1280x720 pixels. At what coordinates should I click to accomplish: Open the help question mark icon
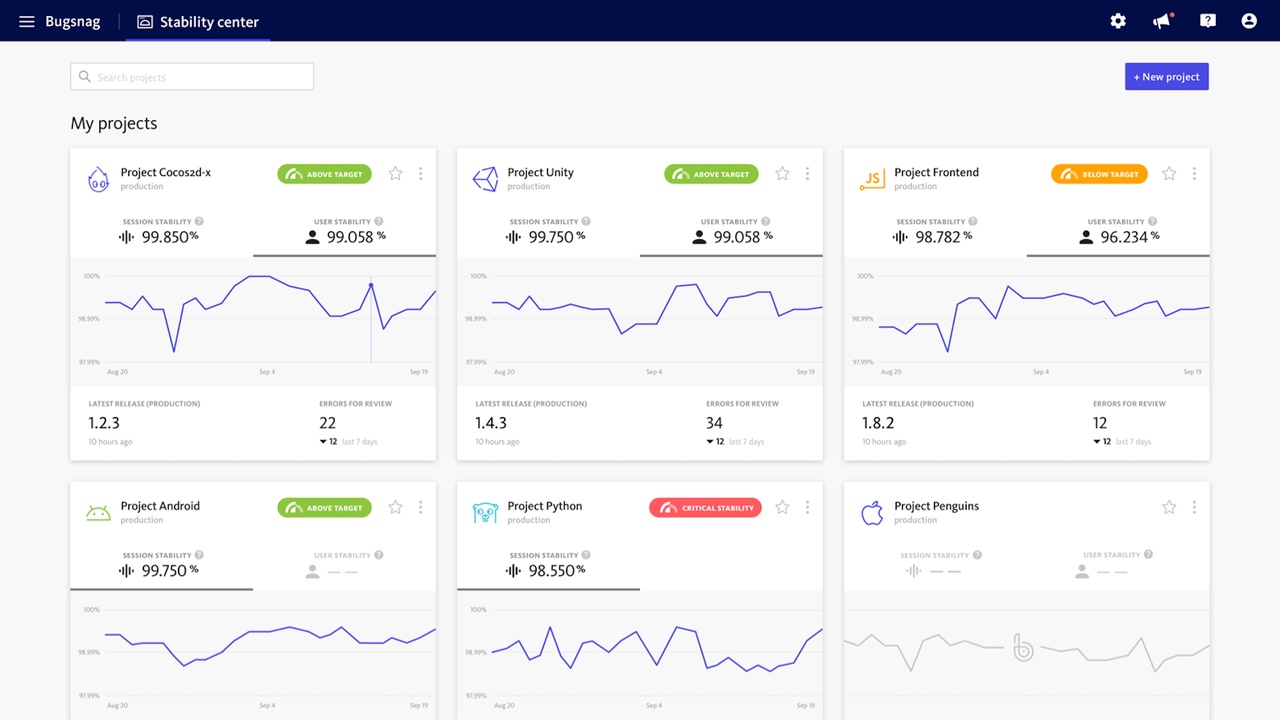pos(1208,21)
